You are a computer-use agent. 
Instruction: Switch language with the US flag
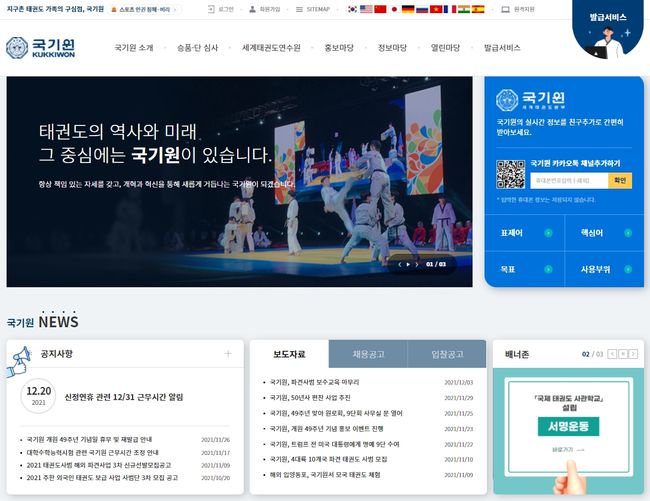(x=366, y=9)
